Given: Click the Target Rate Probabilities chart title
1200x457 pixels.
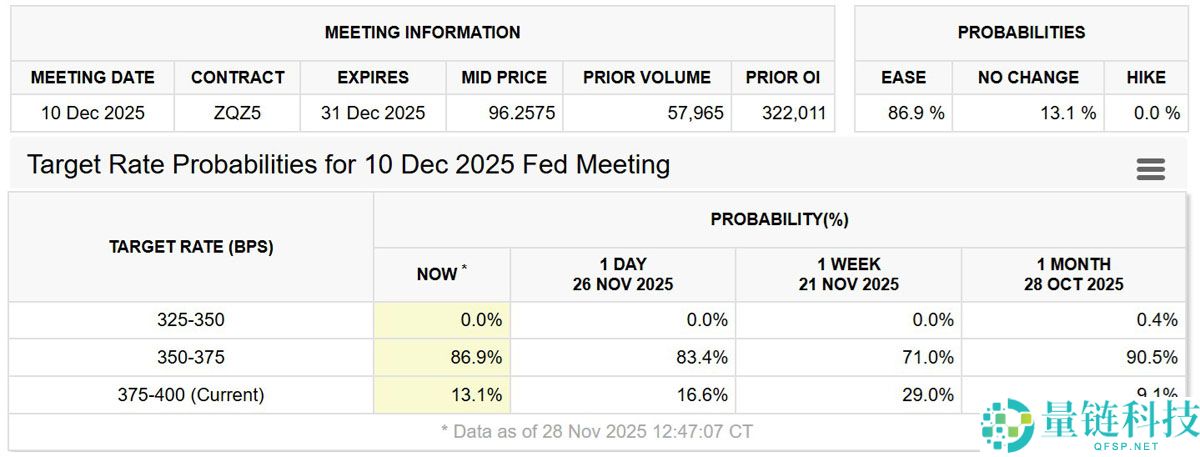Looking at the screenshot, I should (348, 165).
